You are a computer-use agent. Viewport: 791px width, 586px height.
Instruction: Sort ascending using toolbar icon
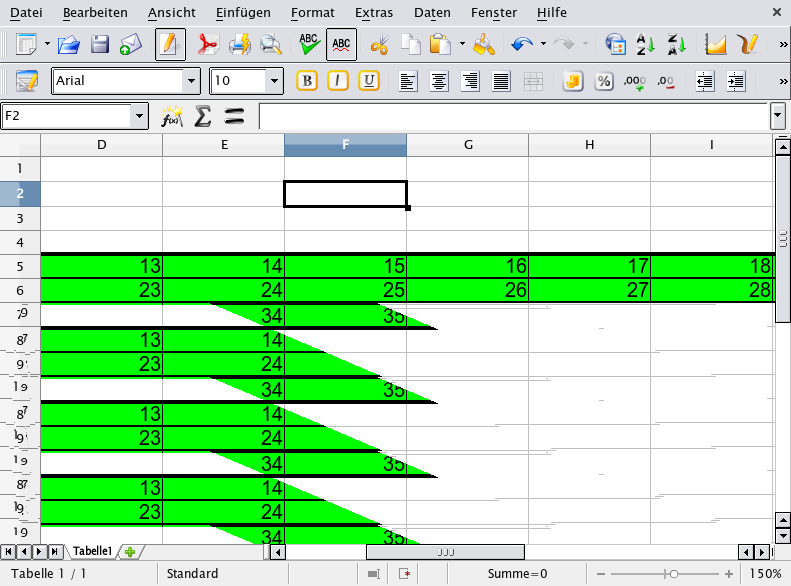pyautogui.click(x=646, y=44)
